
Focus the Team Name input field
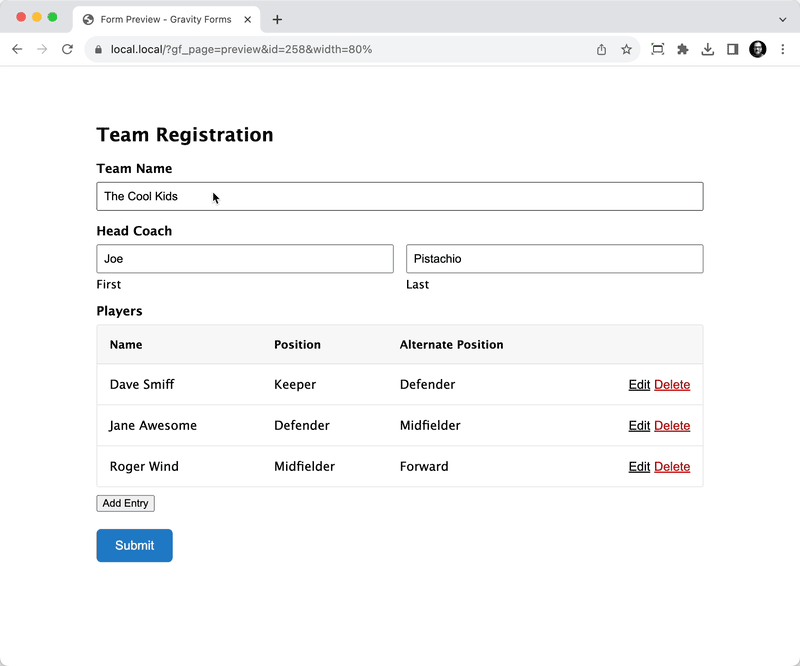click(x=400, y=196)
